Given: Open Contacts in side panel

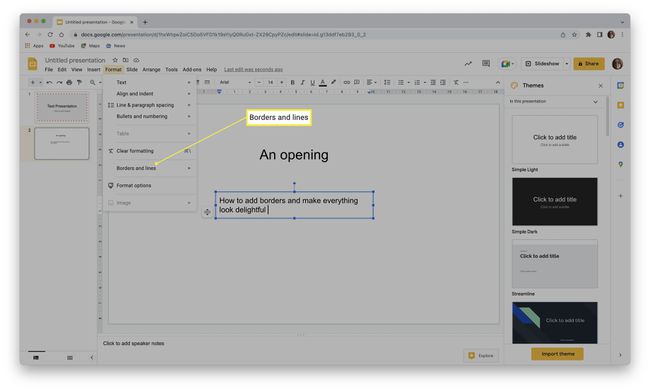Looking at the screenshot, I should tap(620, 145).
